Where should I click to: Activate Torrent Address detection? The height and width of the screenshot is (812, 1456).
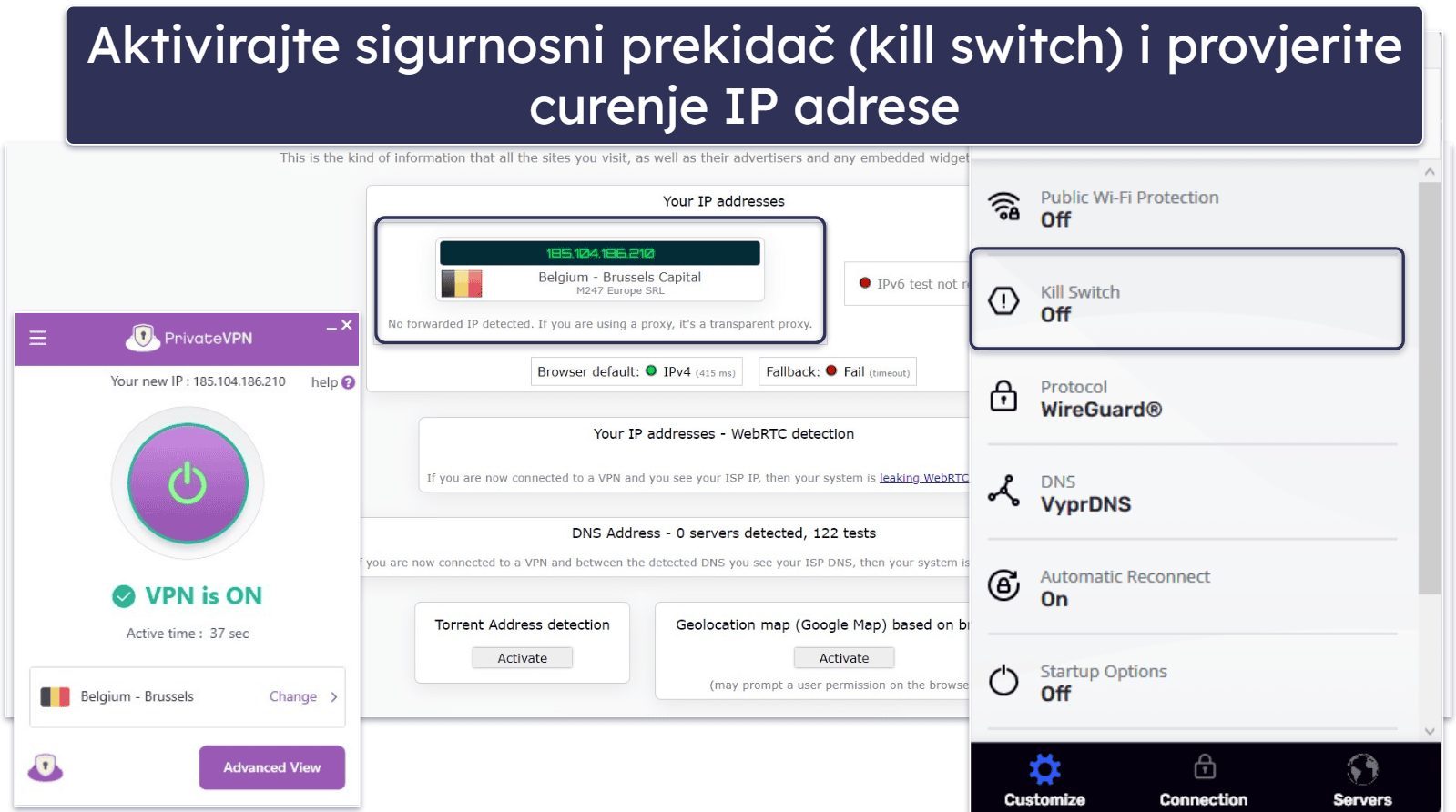[x=522, y=658]
